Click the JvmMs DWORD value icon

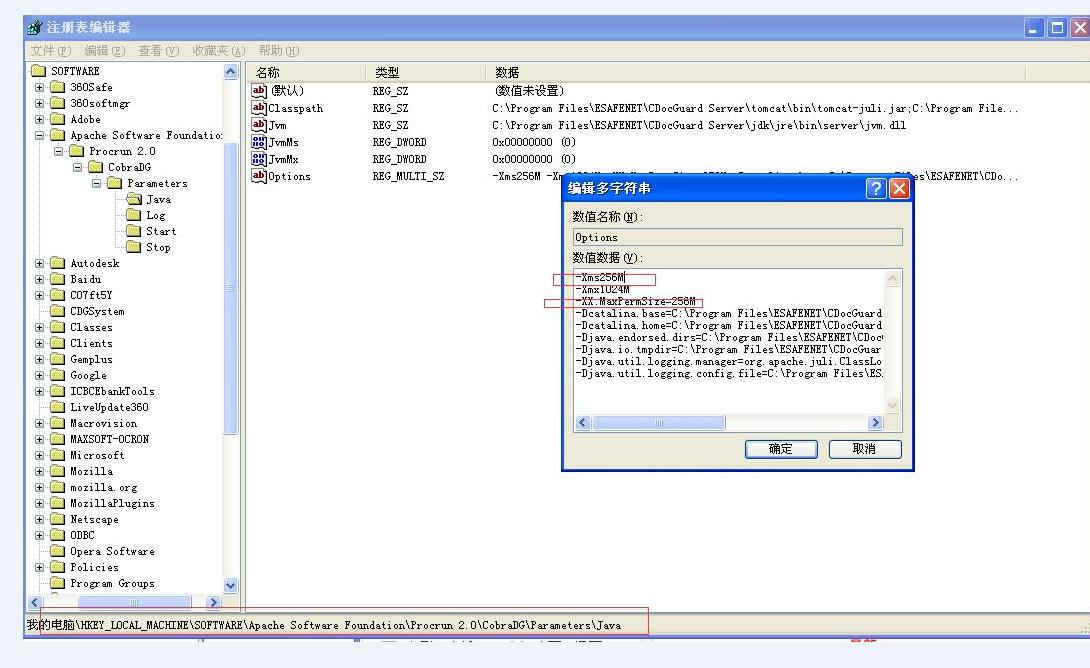(x=259, y=142)
